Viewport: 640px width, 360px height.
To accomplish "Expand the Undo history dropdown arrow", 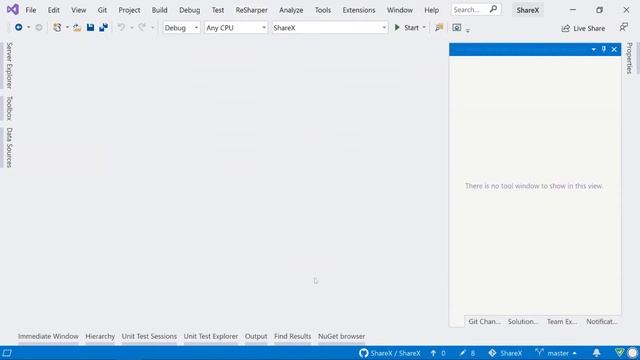I will [131, 27].
